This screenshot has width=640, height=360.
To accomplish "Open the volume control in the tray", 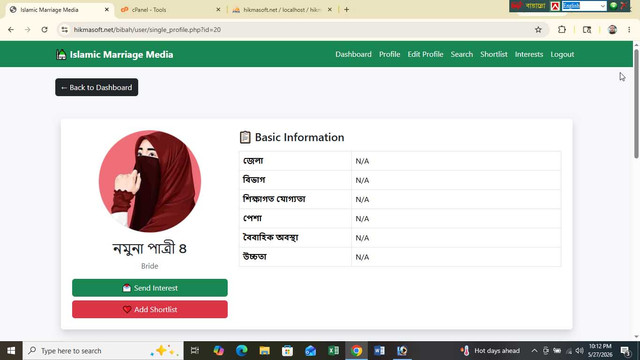I will (x=579, y=351).
